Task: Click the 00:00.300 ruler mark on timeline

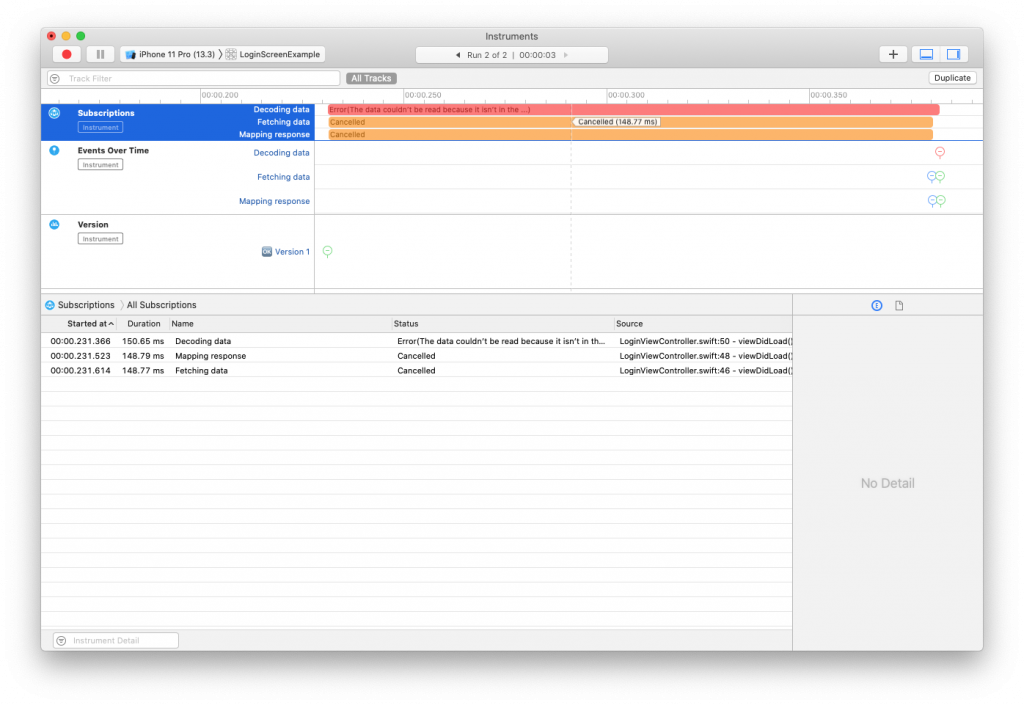Action: click(x=626, y=95)
